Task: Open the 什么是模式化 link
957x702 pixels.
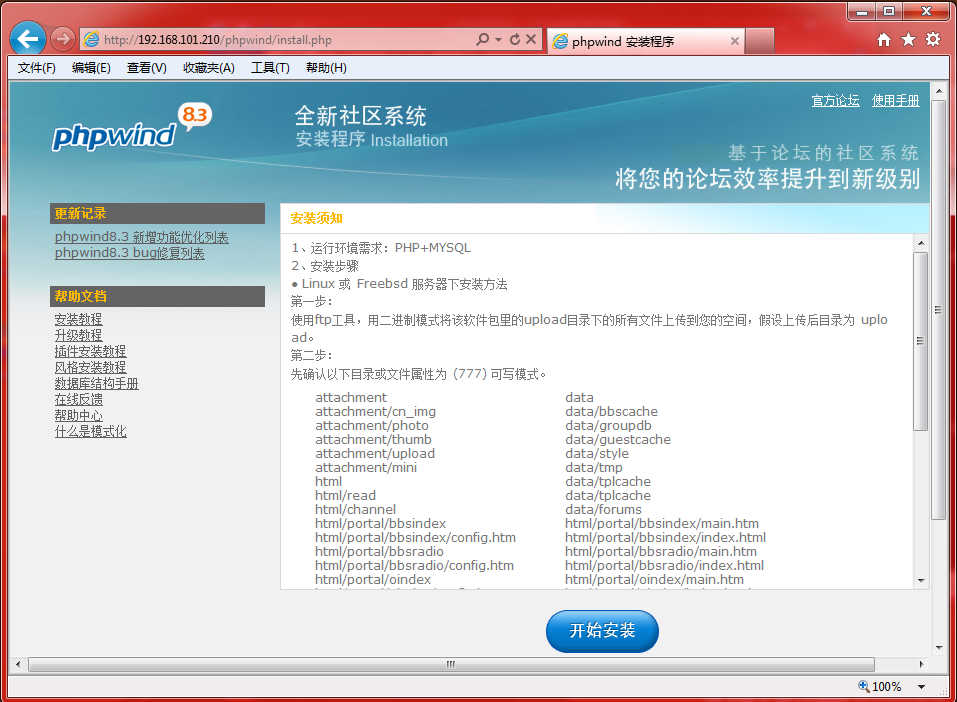Action: [90, 431]
